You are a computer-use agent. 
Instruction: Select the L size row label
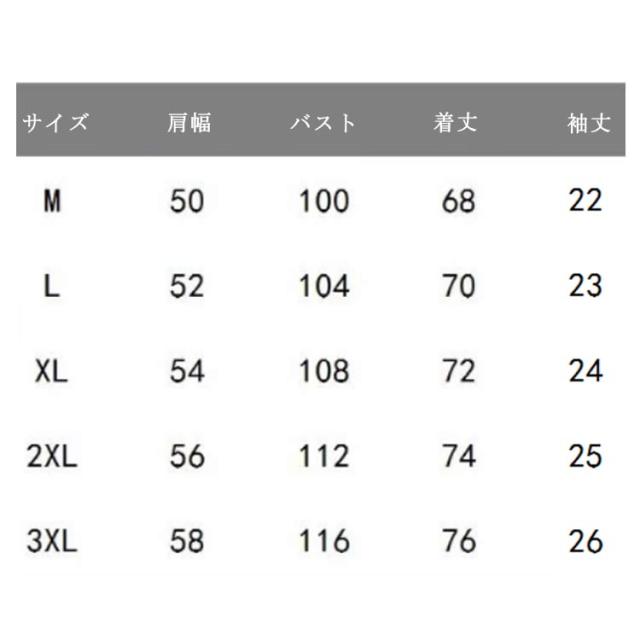pyautogui.click(x=53, y=287)
